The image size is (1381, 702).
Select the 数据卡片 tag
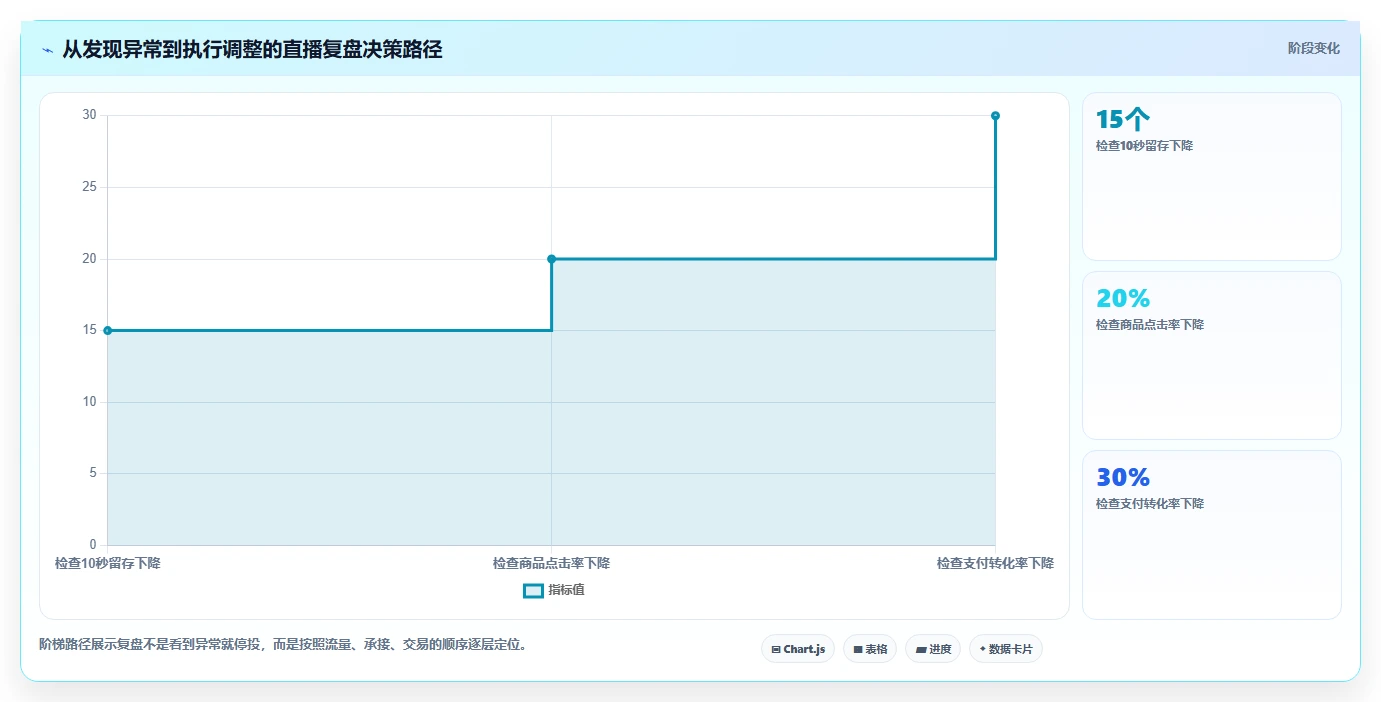(1006, 649)
